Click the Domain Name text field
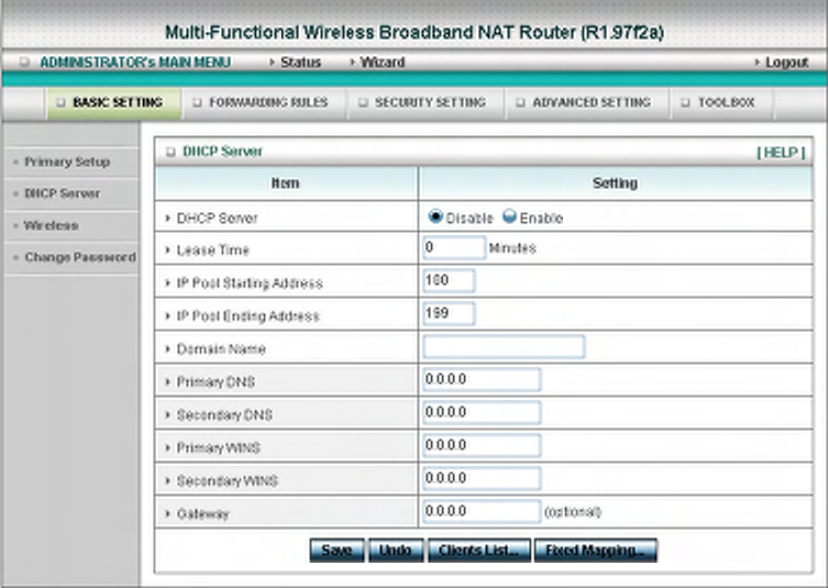 (x=503, y=347)
